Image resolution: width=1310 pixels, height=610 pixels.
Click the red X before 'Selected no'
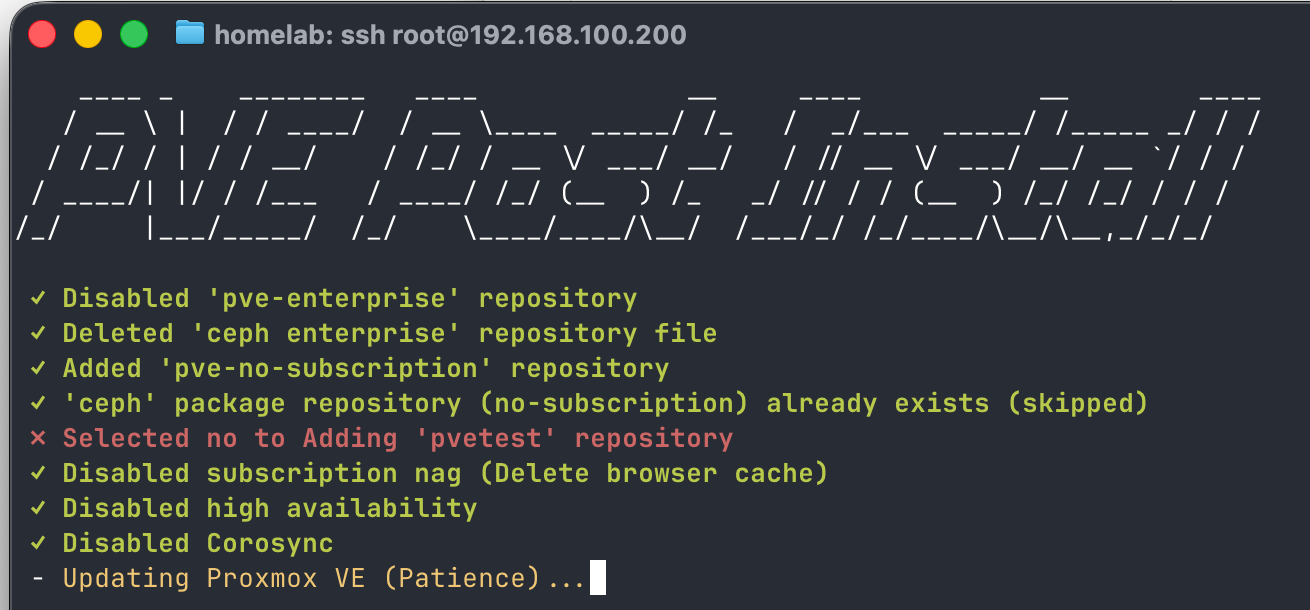click(x=38, y=438)
